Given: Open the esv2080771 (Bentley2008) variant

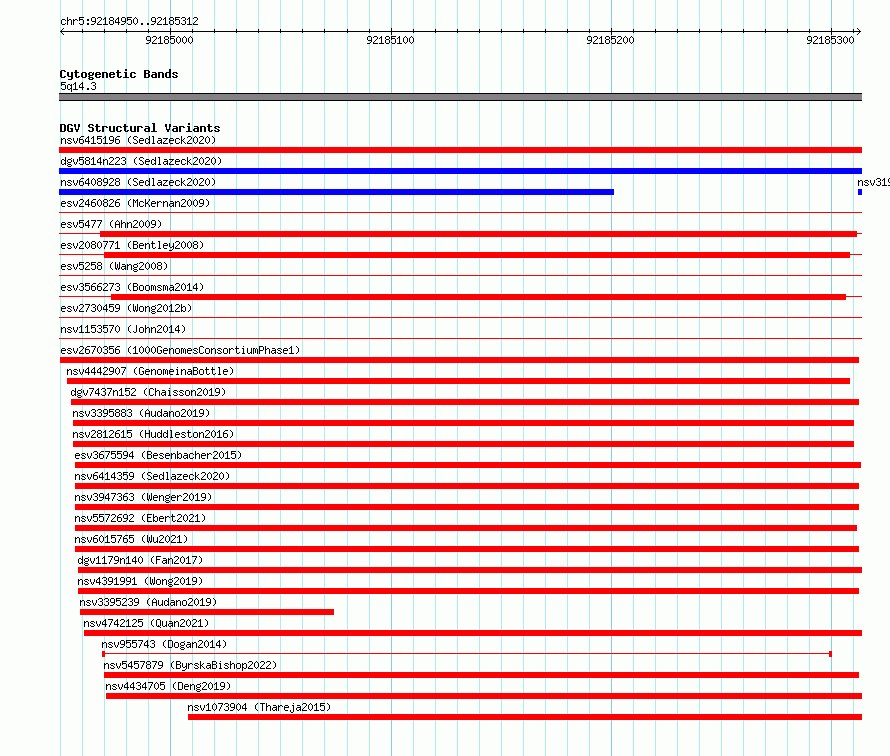Looking at the screenshot, I should 132,245.
